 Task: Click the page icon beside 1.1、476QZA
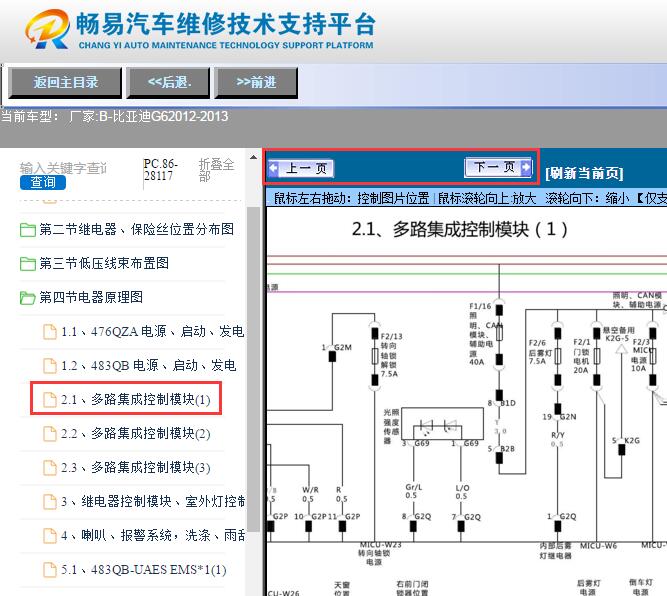[50, 332]
